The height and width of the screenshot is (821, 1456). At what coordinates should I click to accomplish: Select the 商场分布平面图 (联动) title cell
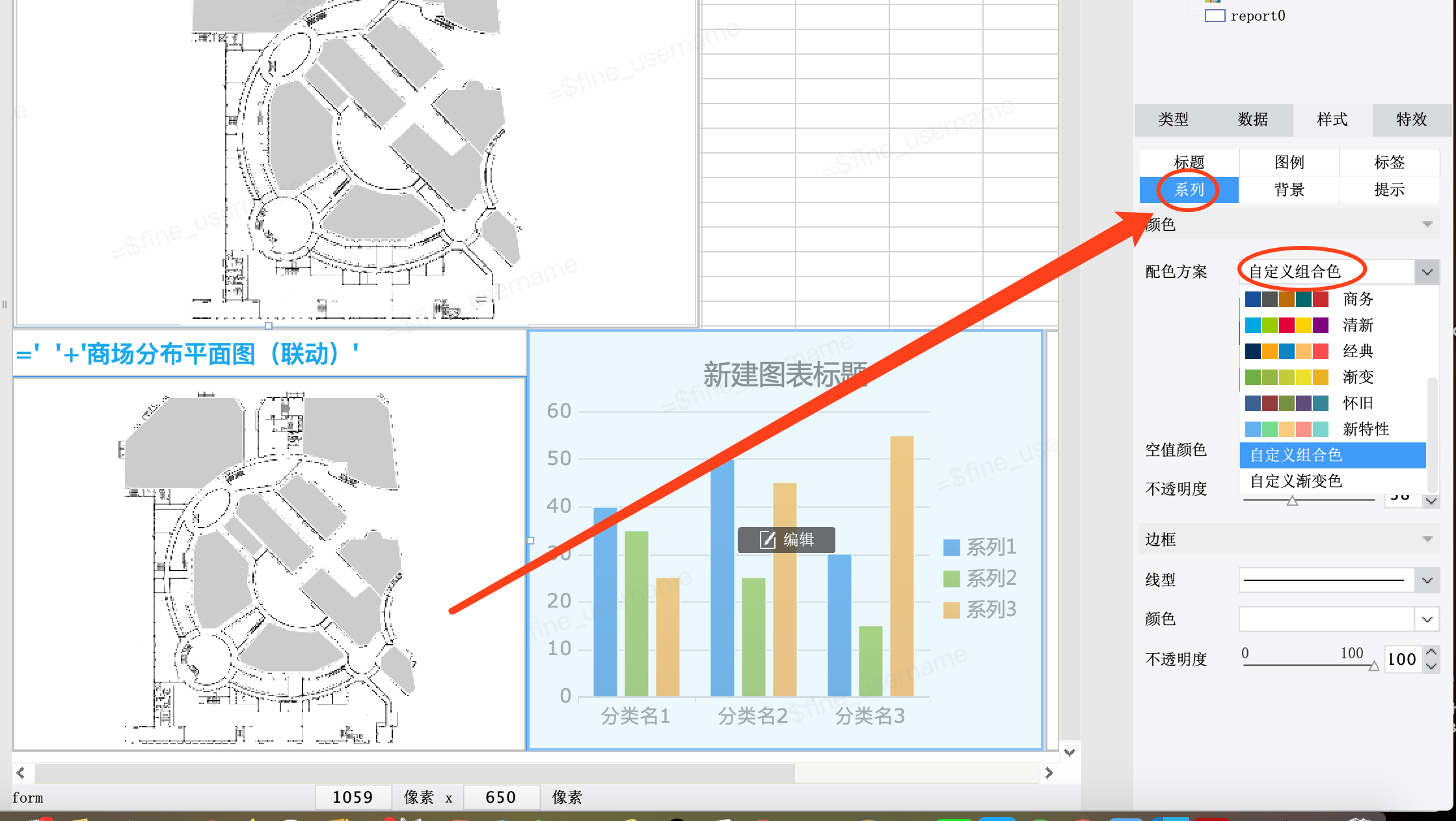click(269, 354)
